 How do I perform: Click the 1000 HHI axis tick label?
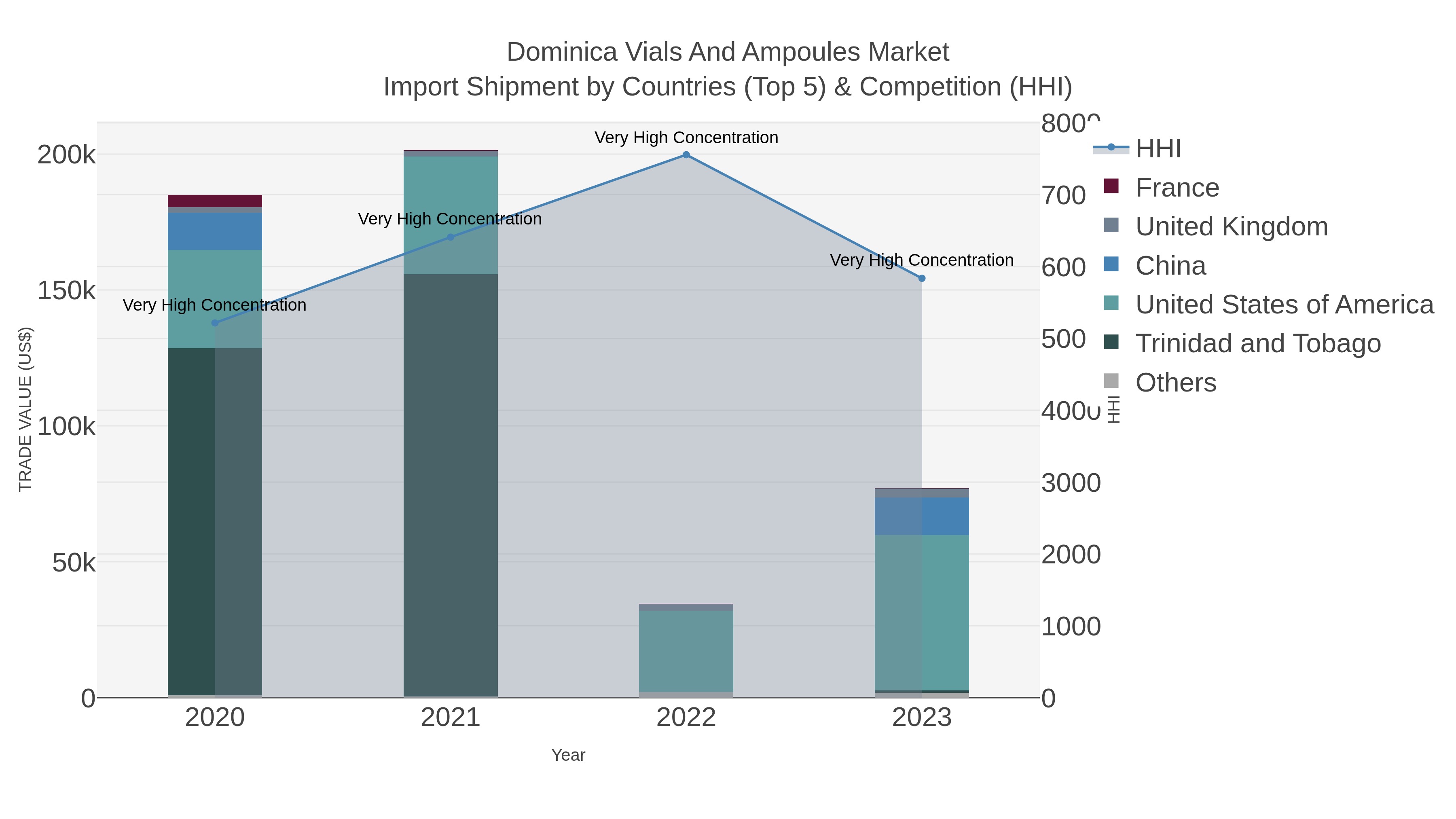point(1071,627)
